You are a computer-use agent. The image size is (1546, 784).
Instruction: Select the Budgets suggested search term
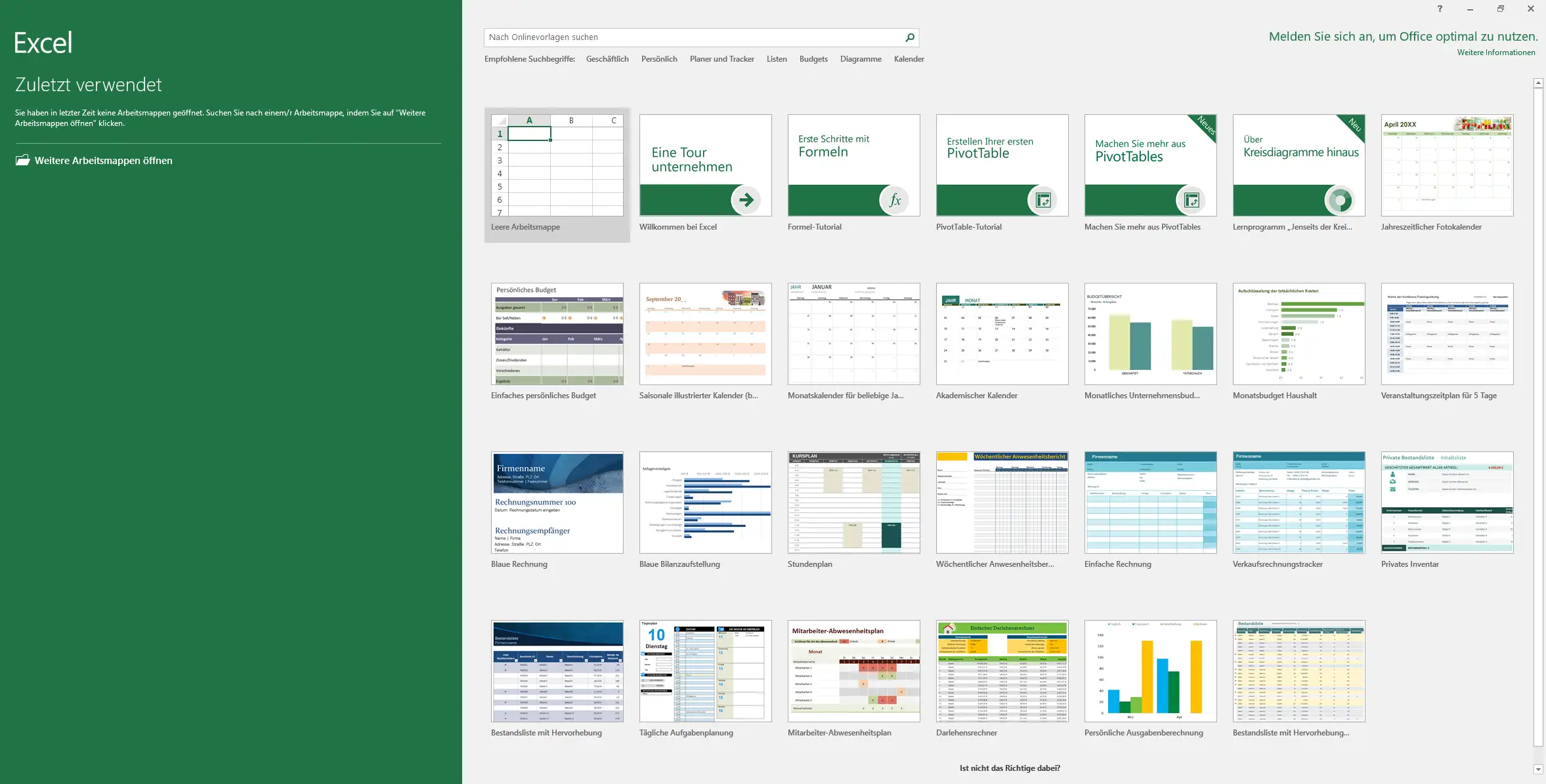813,59
